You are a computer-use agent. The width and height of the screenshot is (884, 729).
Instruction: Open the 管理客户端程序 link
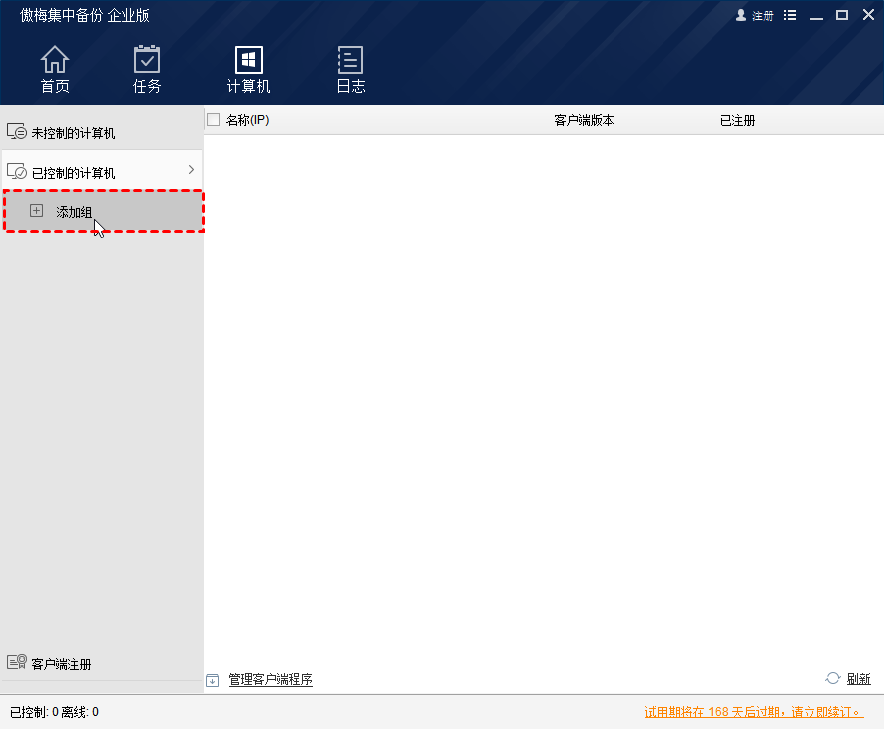[270, 680]
